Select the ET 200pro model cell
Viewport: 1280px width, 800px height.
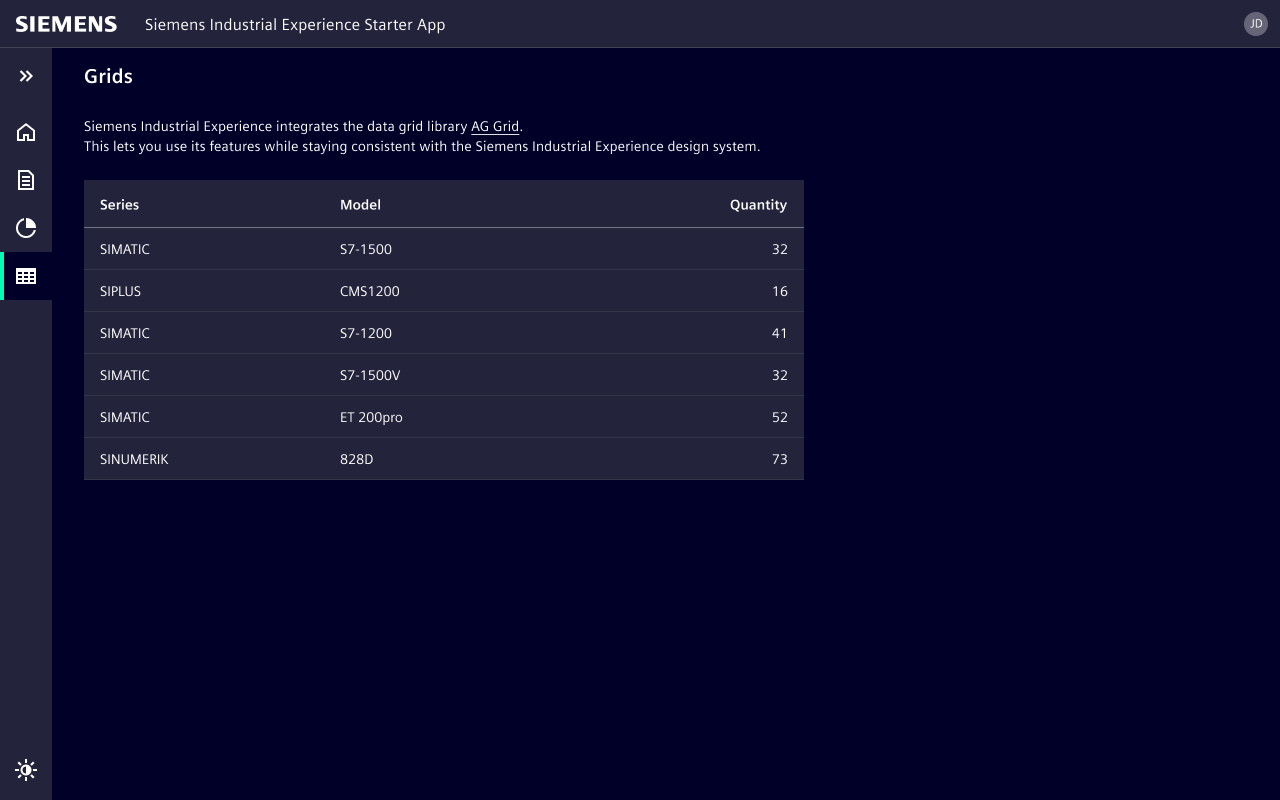(x=444, y=417)
